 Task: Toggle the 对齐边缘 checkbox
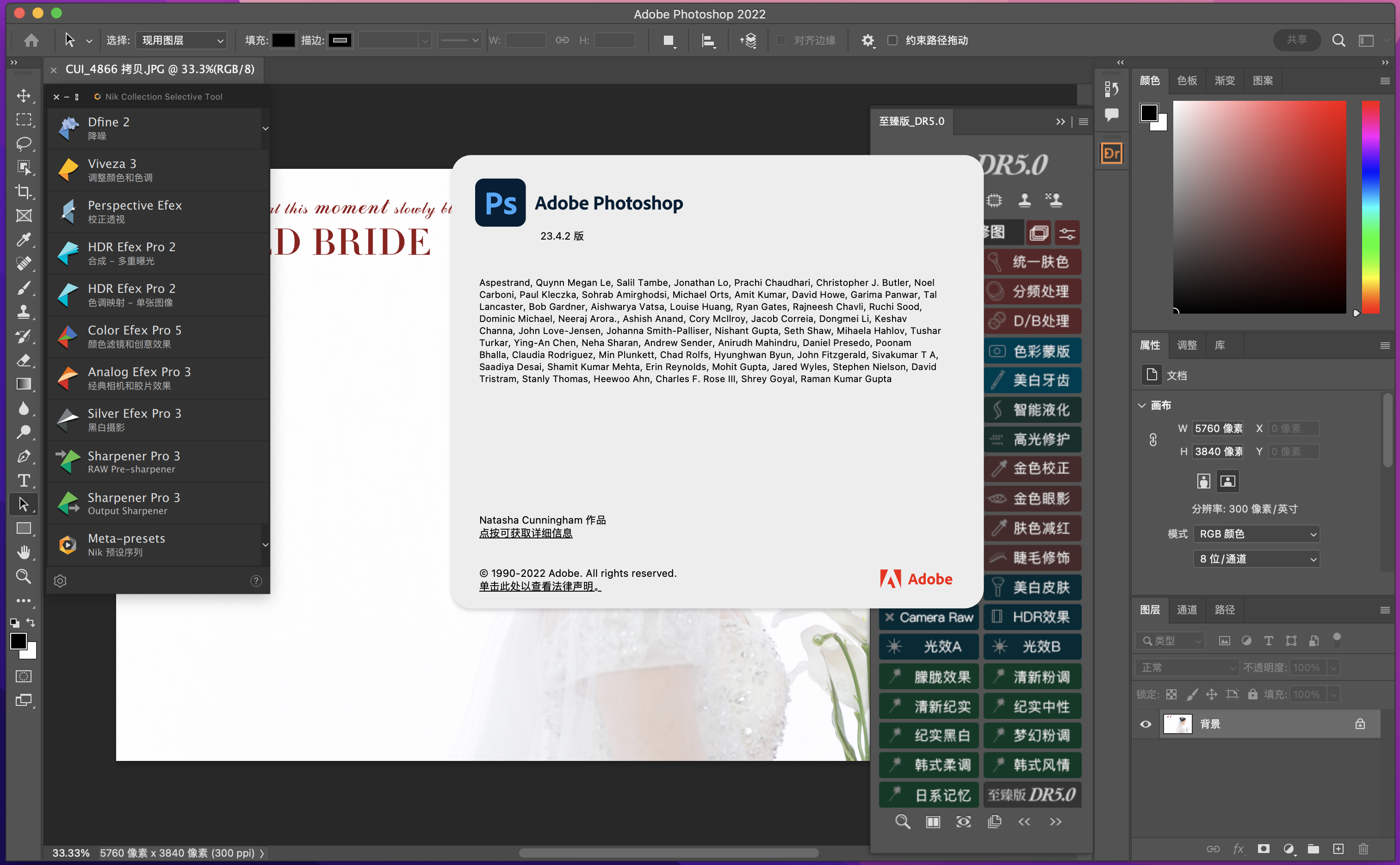[781, 40]
